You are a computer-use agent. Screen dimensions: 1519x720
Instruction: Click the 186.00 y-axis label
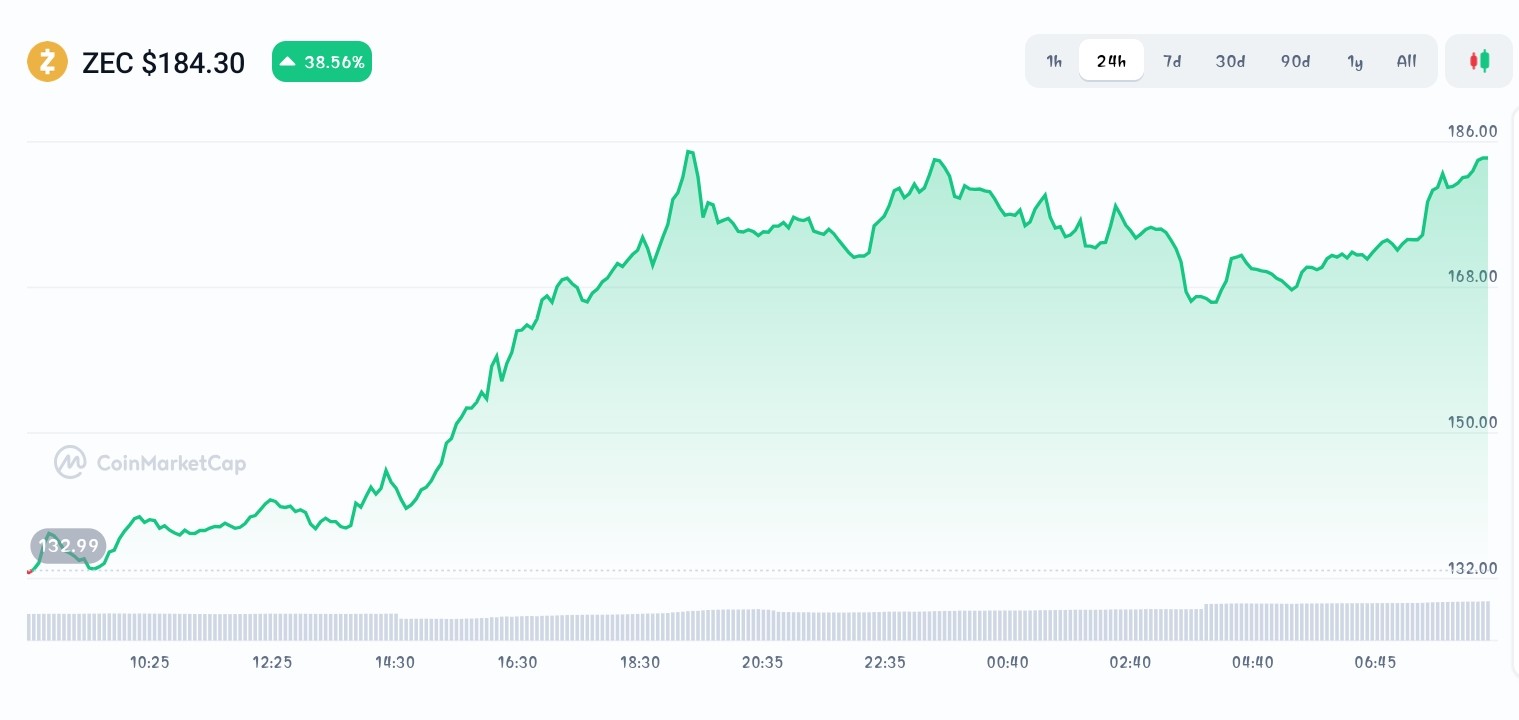(x=1473, y=131)
